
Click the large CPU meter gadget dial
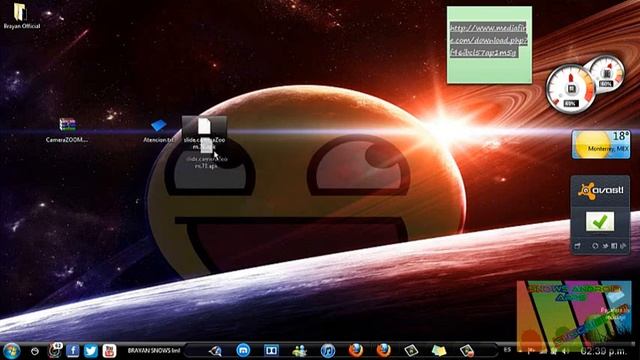pos(571,89)
